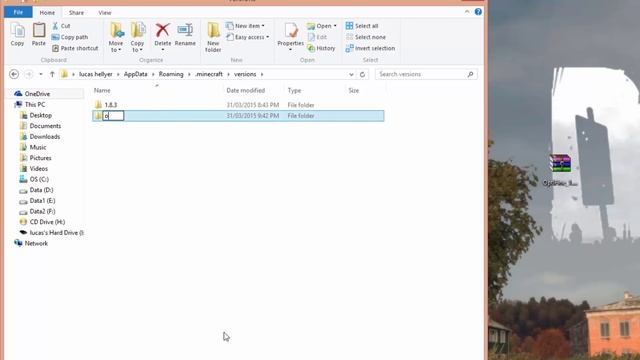Switch to the View ribbon tab

pos(105,13)
